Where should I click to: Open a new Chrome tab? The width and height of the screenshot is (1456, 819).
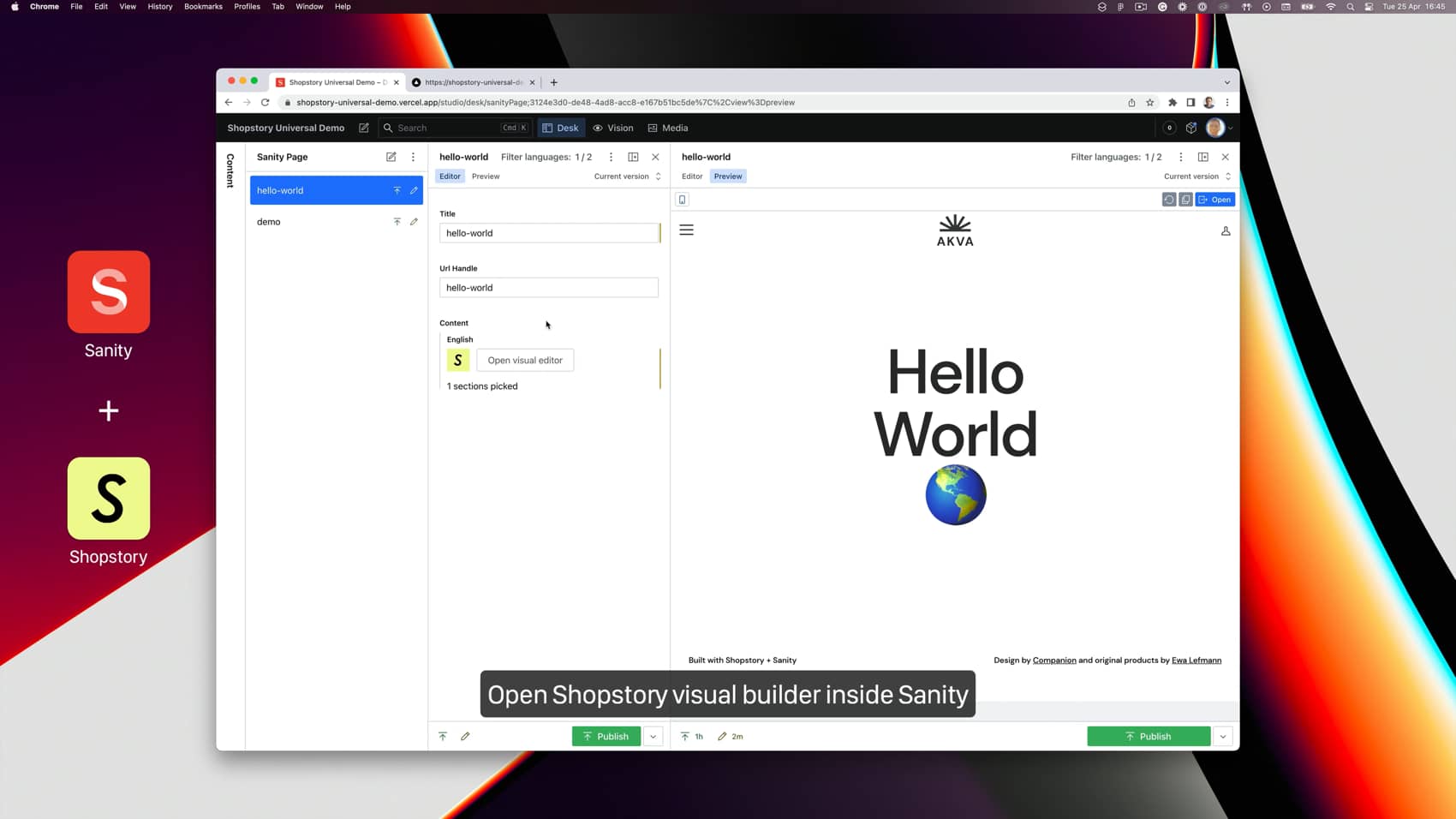coord(554,82)
